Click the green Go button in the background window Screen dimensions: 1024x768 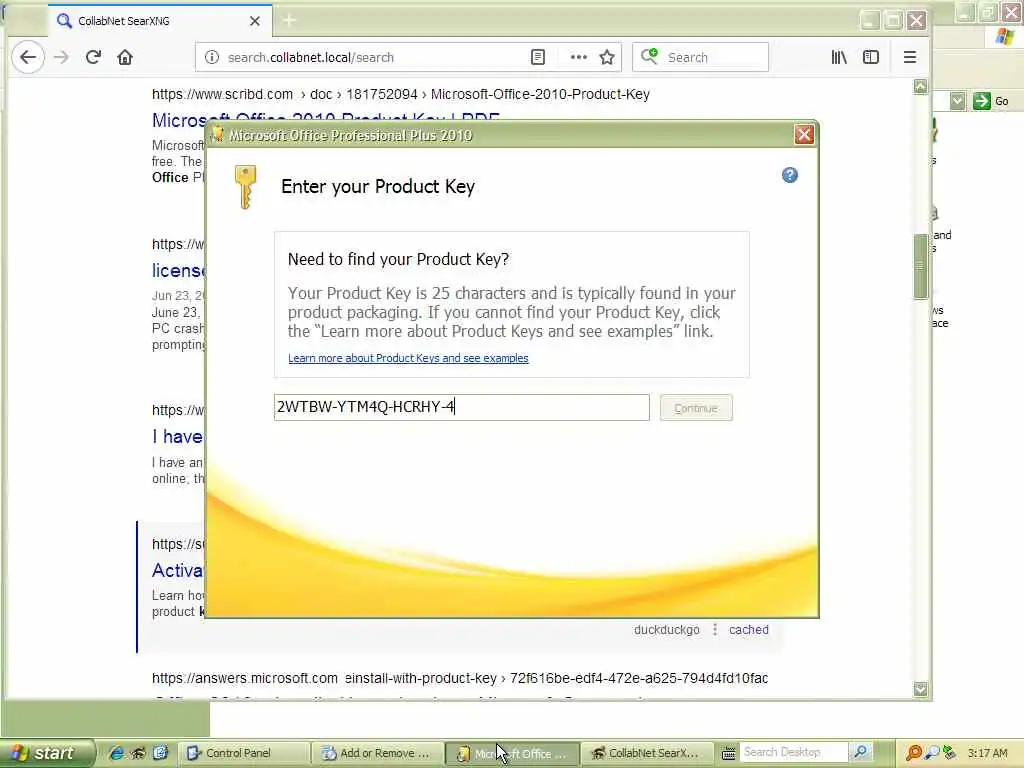click(x=991, y=101)
